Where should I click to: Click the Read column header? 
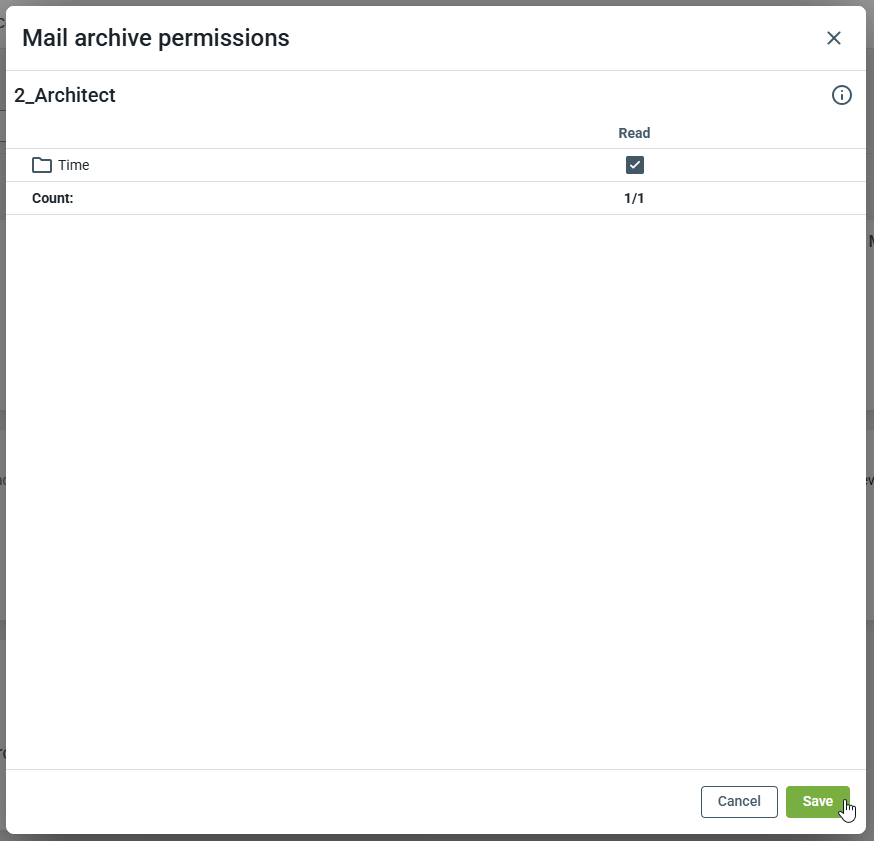tap(634, 133)
